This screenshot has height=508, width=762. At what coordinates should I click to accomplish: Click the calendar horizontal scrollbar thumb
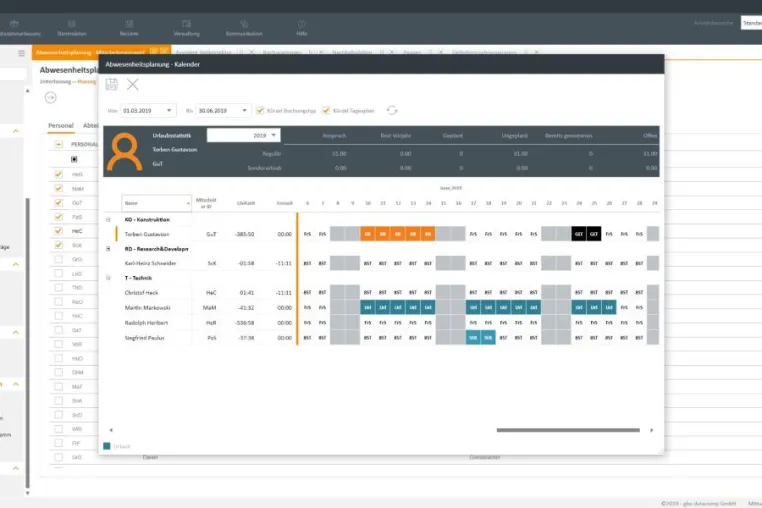pos(568,430)
